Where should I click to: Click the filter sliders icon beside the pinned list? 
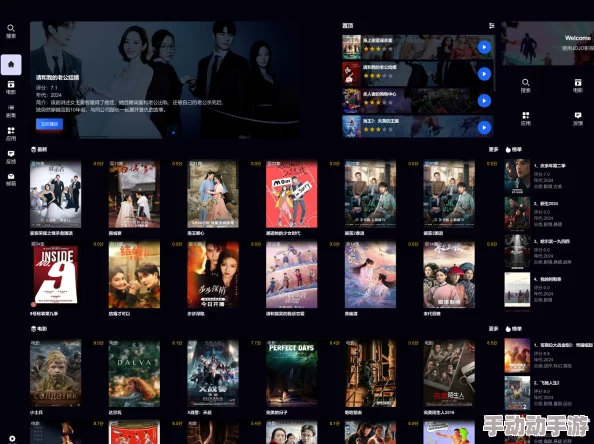pyautogui.click(x=491, y=26)
